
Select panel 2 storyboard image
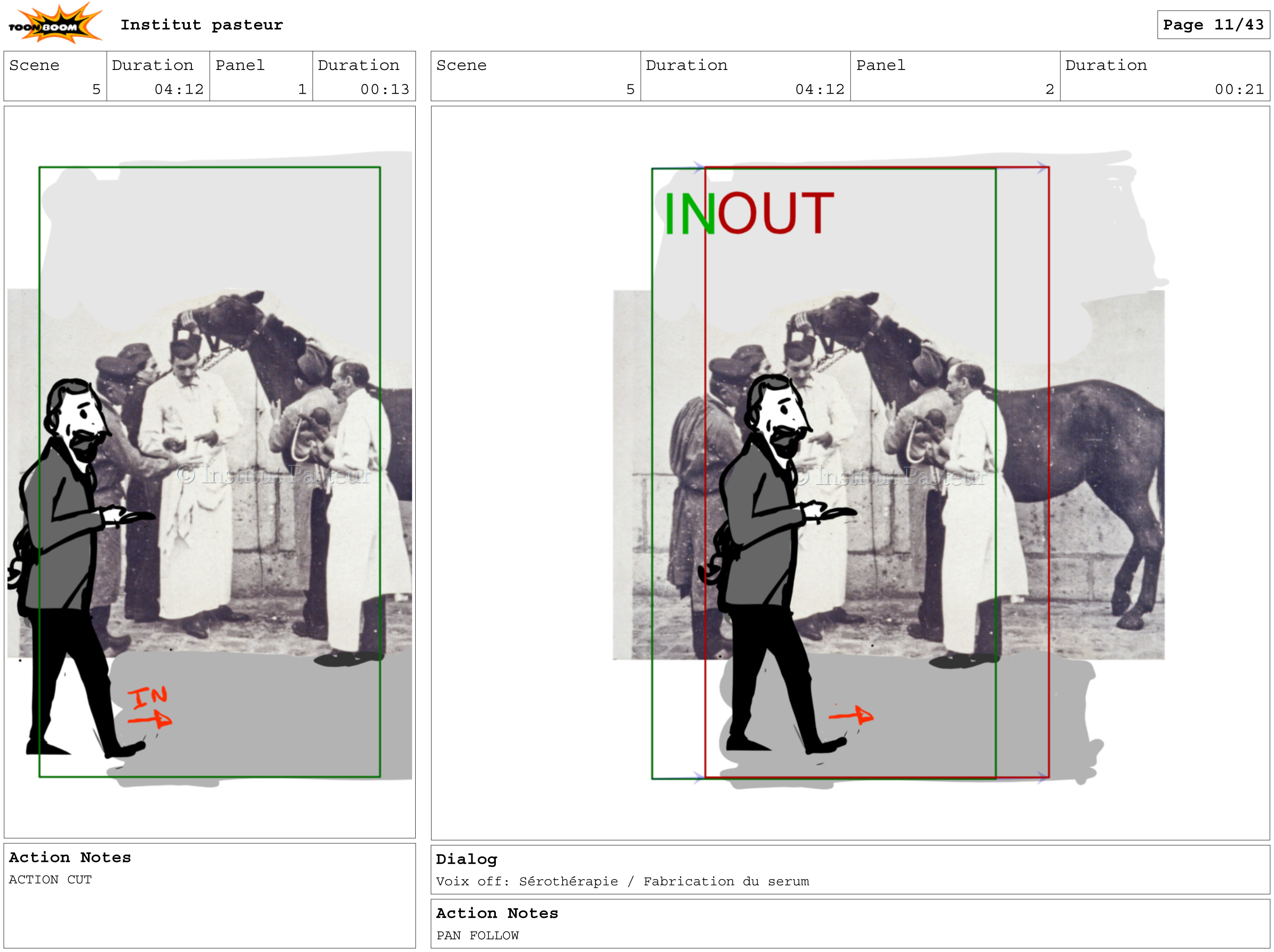[849, 471]
